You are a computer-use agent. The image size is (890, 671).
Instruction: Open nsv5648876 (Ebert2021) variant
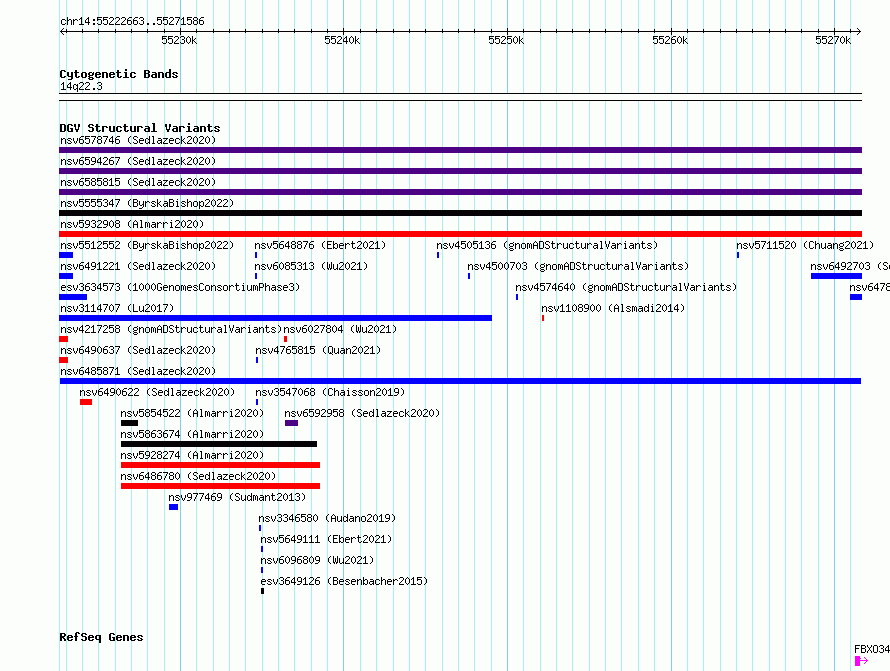(x=320, y=245)
